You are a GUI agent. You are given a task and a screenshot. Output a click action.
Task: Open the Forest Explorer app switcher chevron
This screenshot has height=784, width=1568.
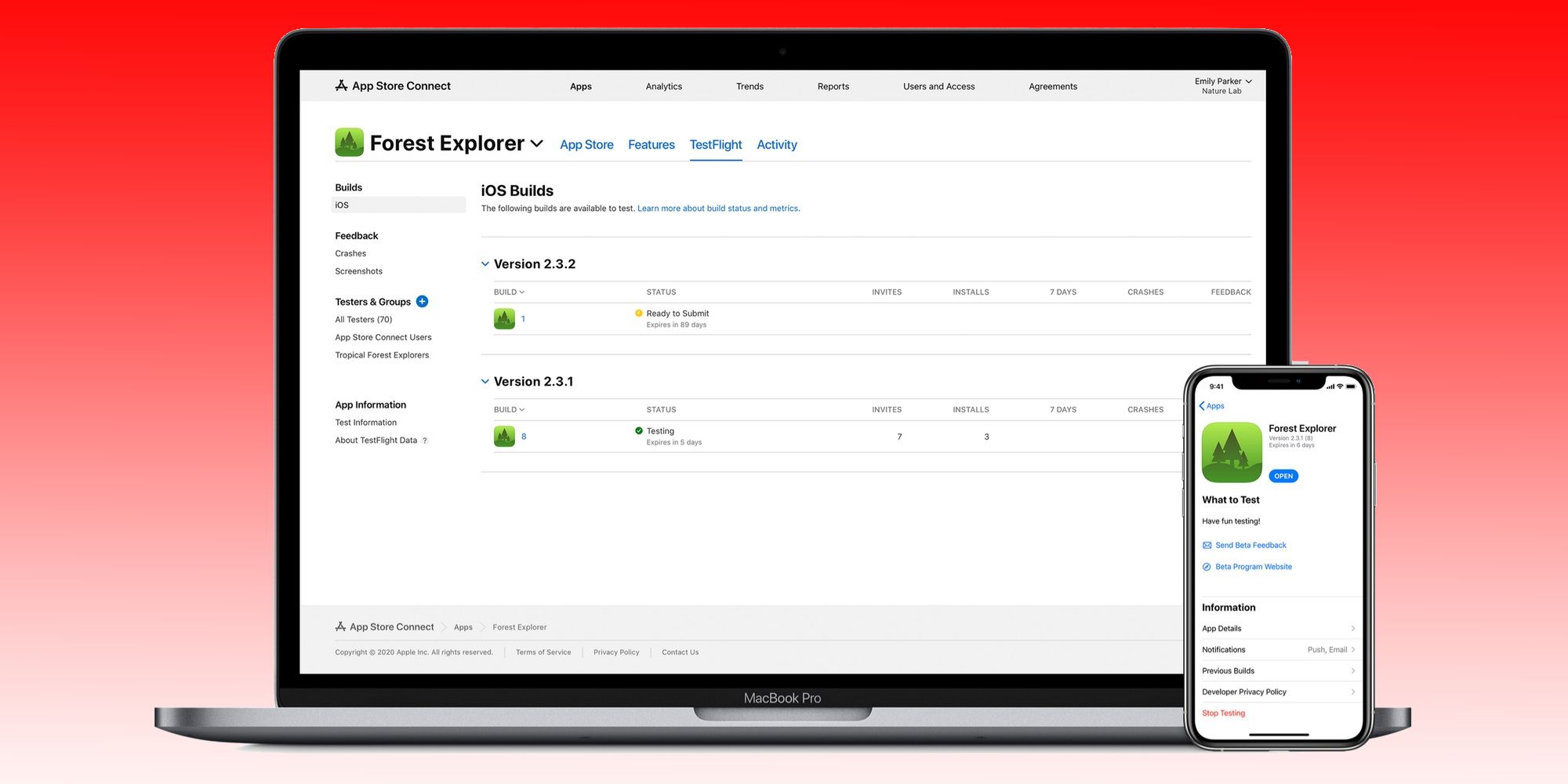point(537,143)
